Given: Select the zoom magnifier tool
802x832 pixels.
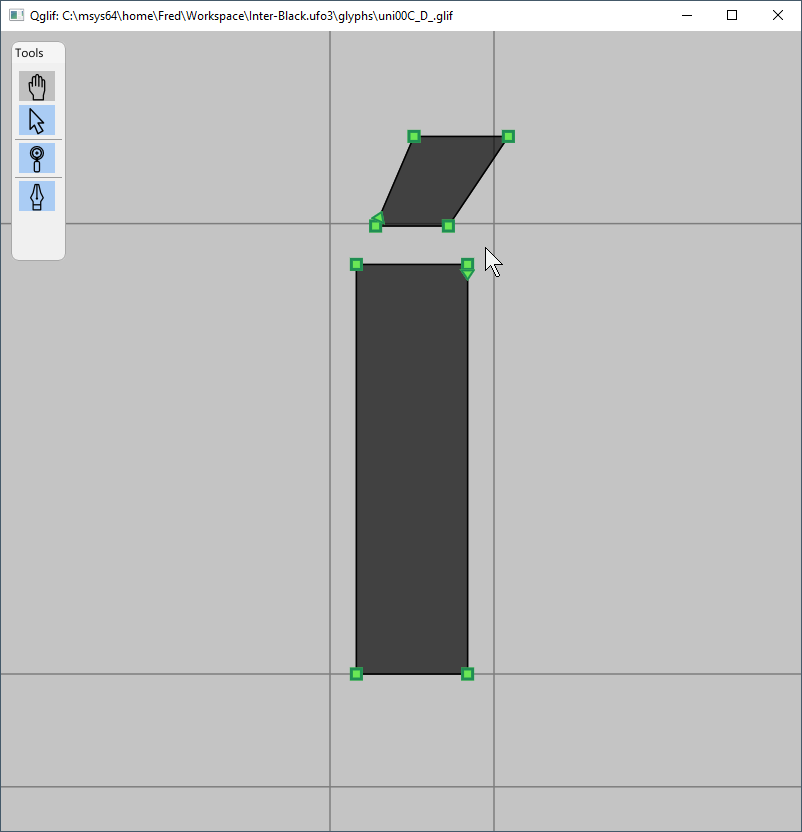Looking at the screenshot, I should click(x=37, y=158).
